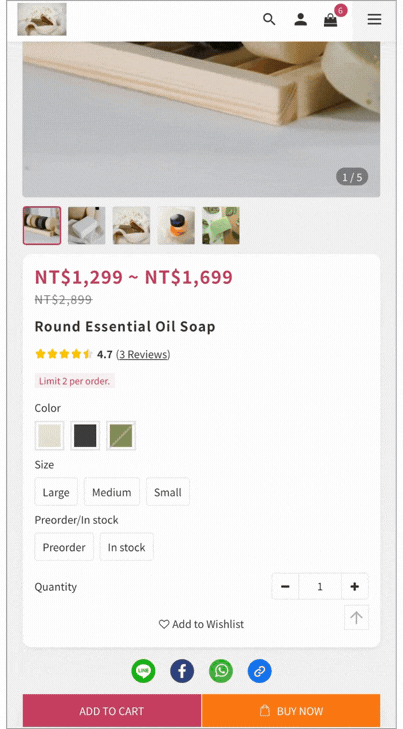
Task: Open the user account icon
Action: [301, 19]
